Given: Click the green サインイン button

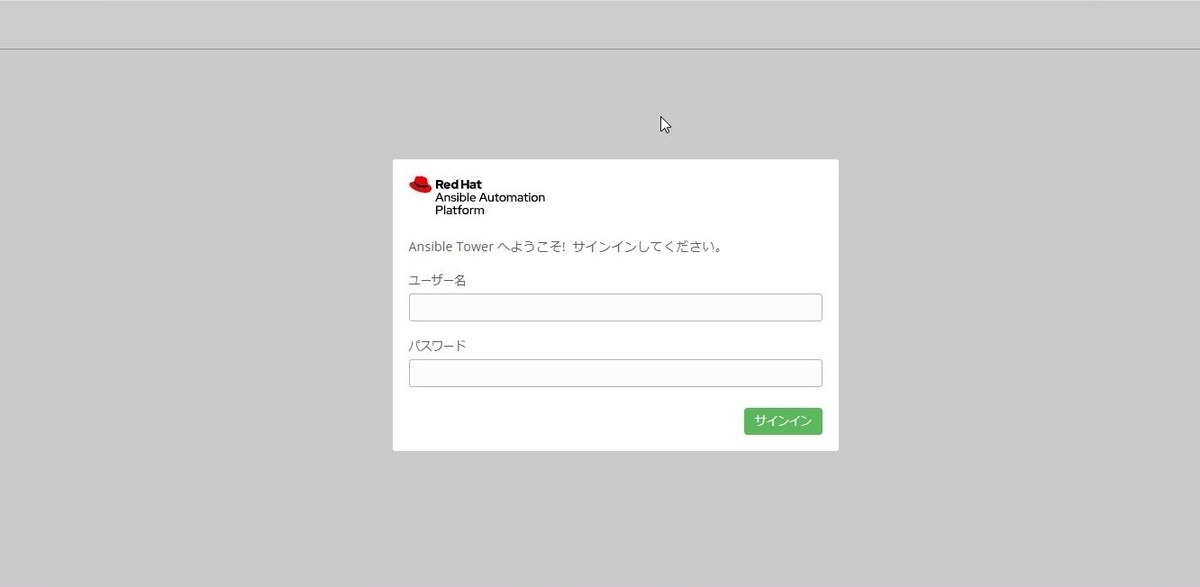Looking at the screenshot, I should [x=783, y=421].
